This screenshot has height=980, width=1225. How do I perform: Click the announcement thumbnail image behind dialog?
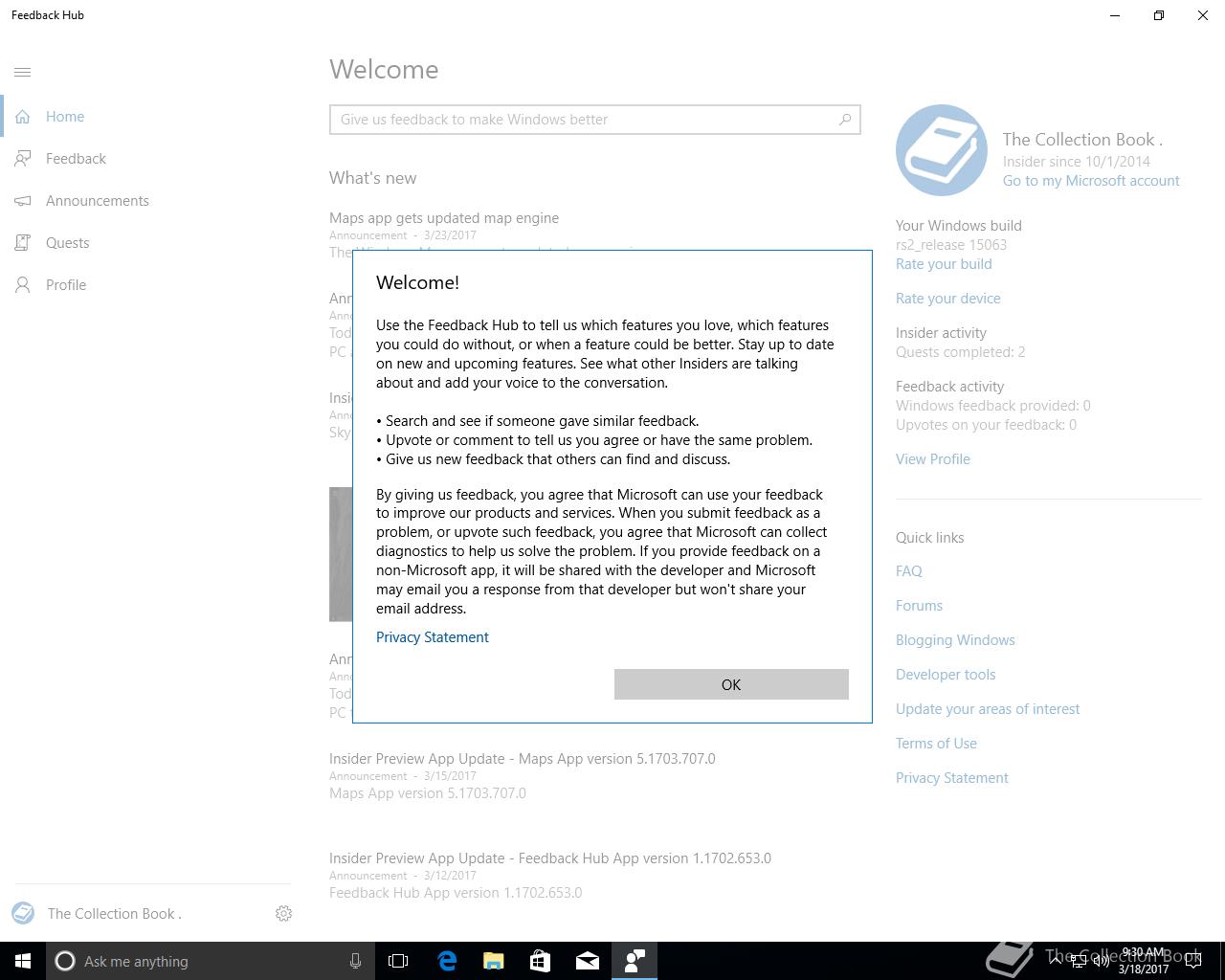tap(341, 554)
